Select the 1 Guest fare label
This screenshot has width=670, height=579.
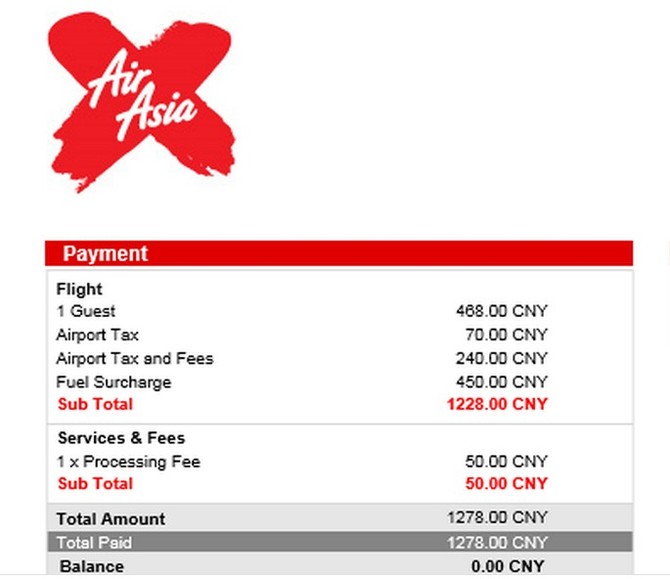point(86,311)
